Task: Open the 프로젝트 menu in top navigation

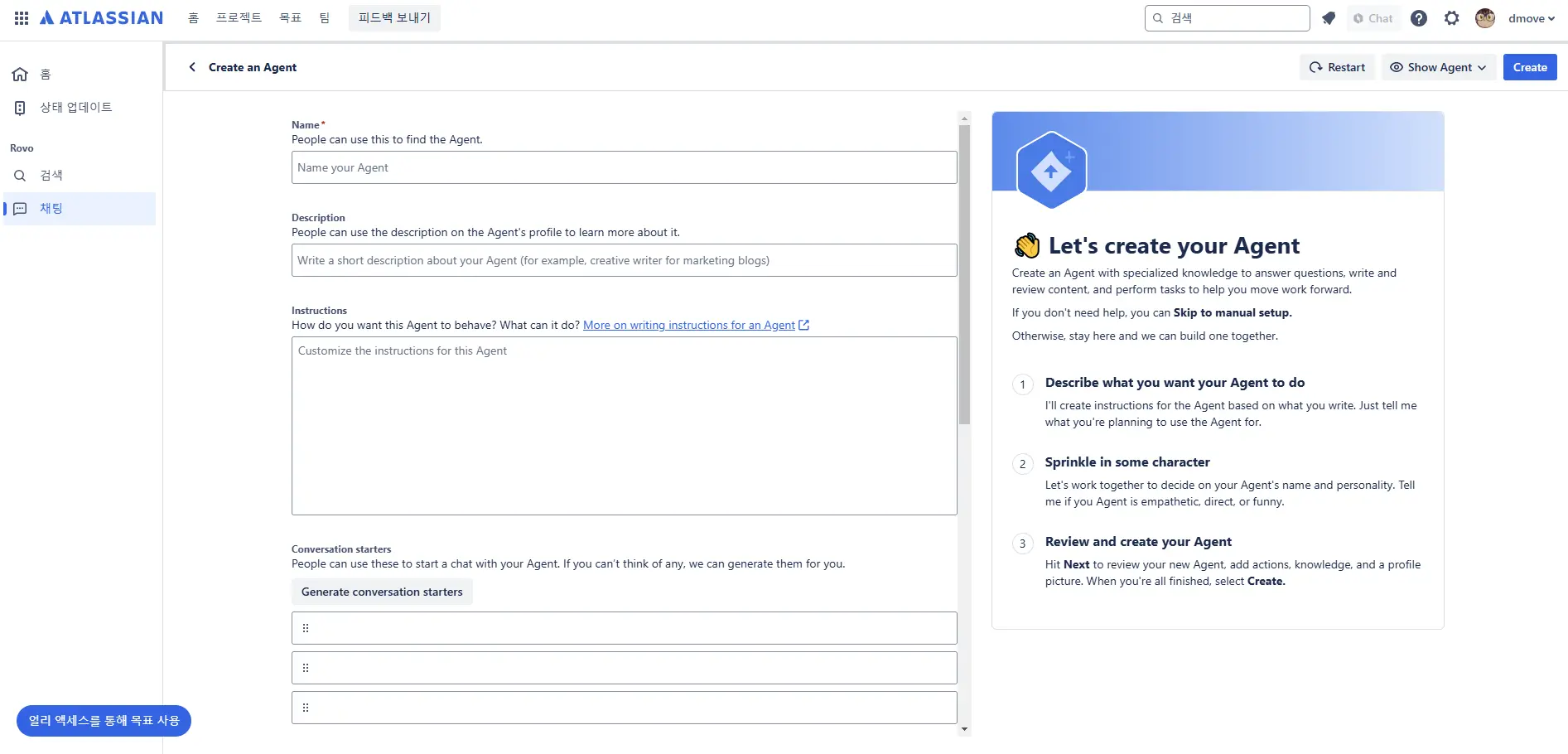Action: 239,17
